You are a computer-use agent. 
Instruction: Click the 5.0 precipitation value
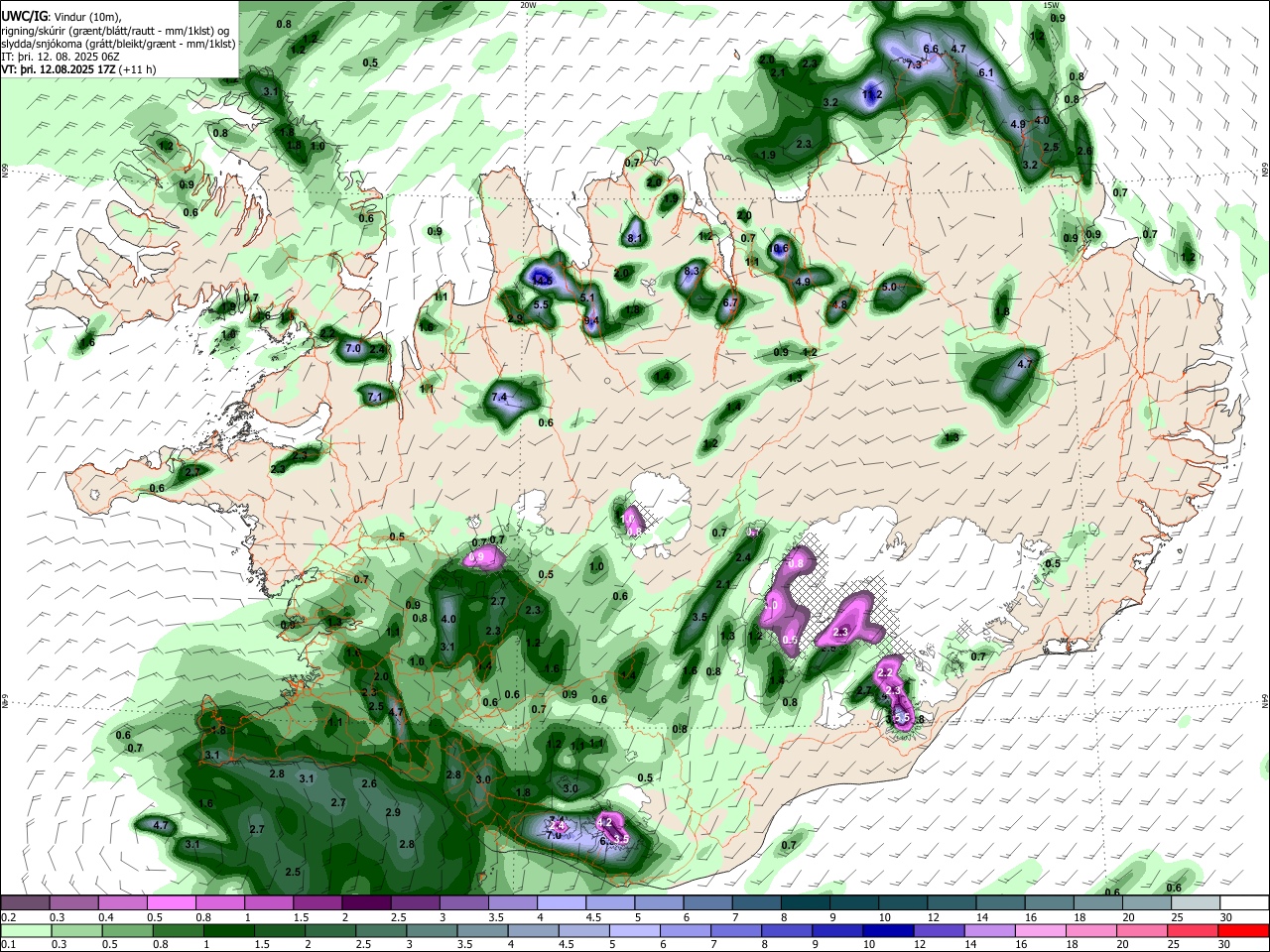(889, 288)
